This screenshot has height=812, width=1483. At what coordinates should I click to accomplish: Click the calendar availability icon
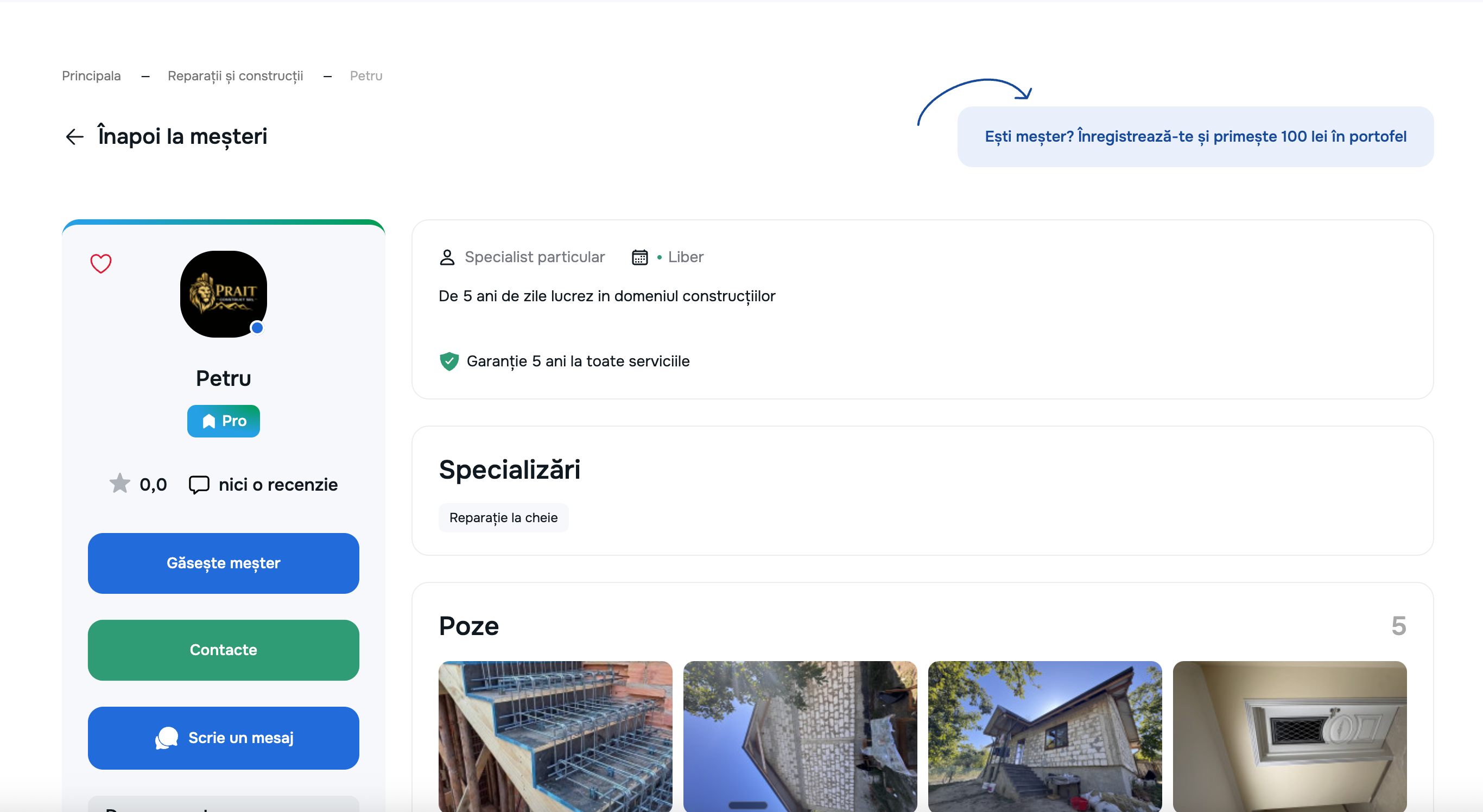pyautogui.click(x=639, y=257)
